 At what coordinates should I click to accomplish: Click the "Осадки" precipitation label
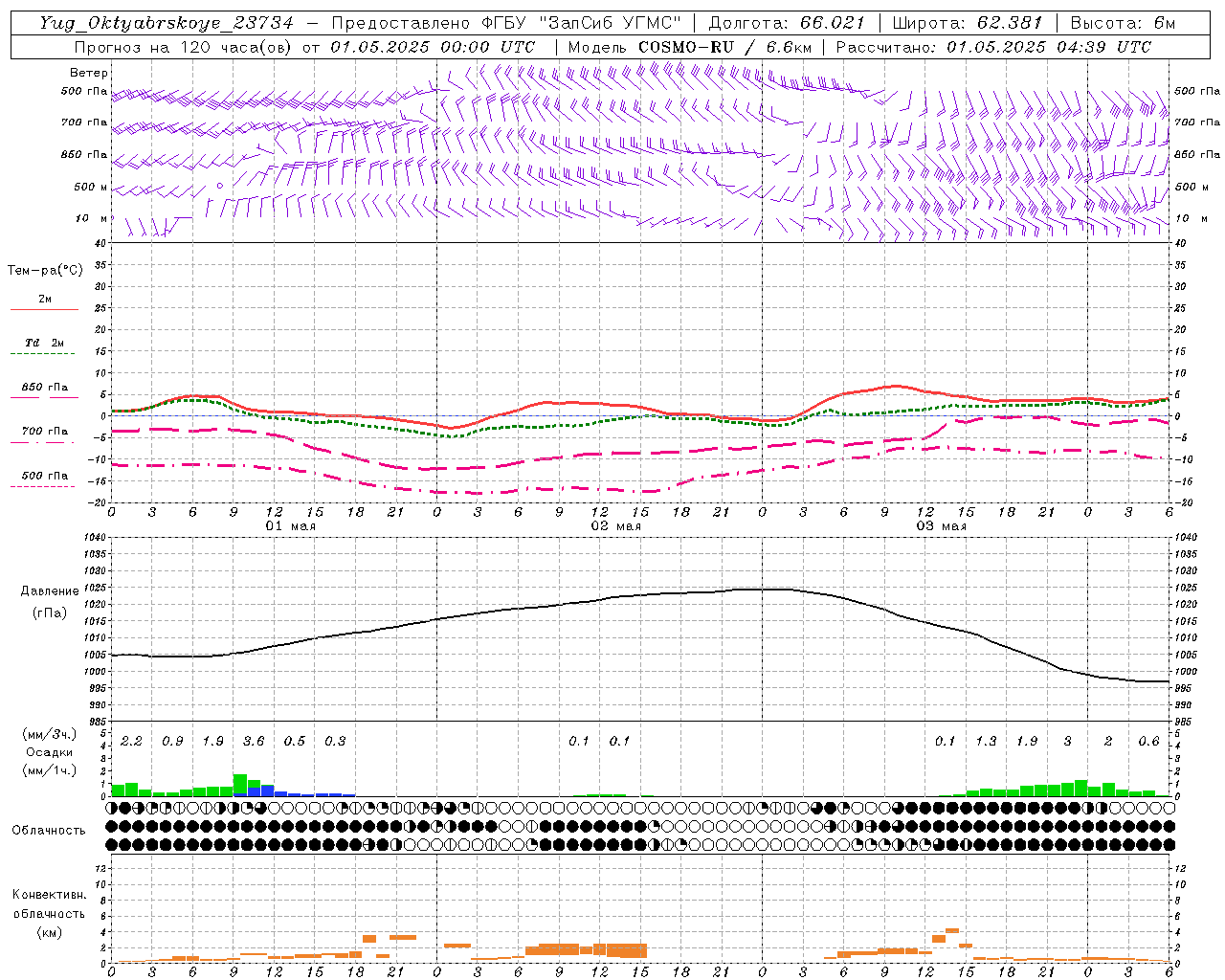point(50,752)
